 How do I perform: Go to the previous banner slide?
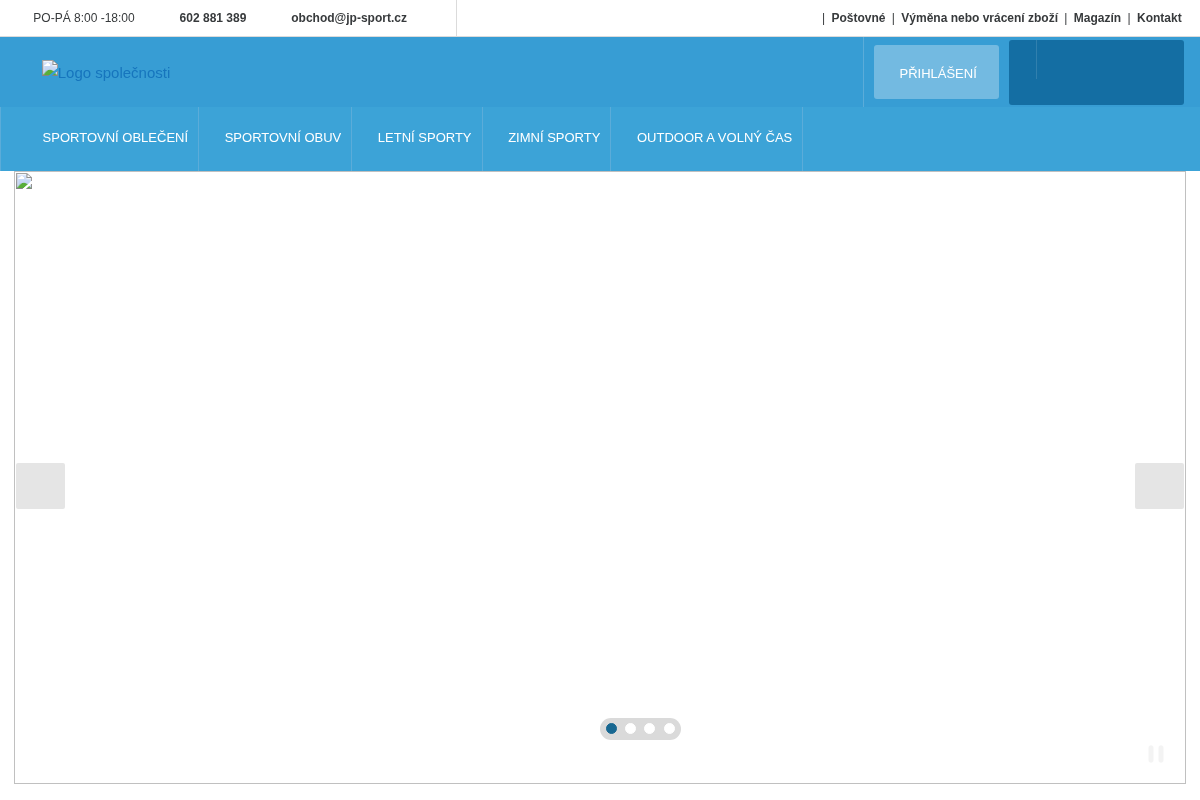(40, 486)
